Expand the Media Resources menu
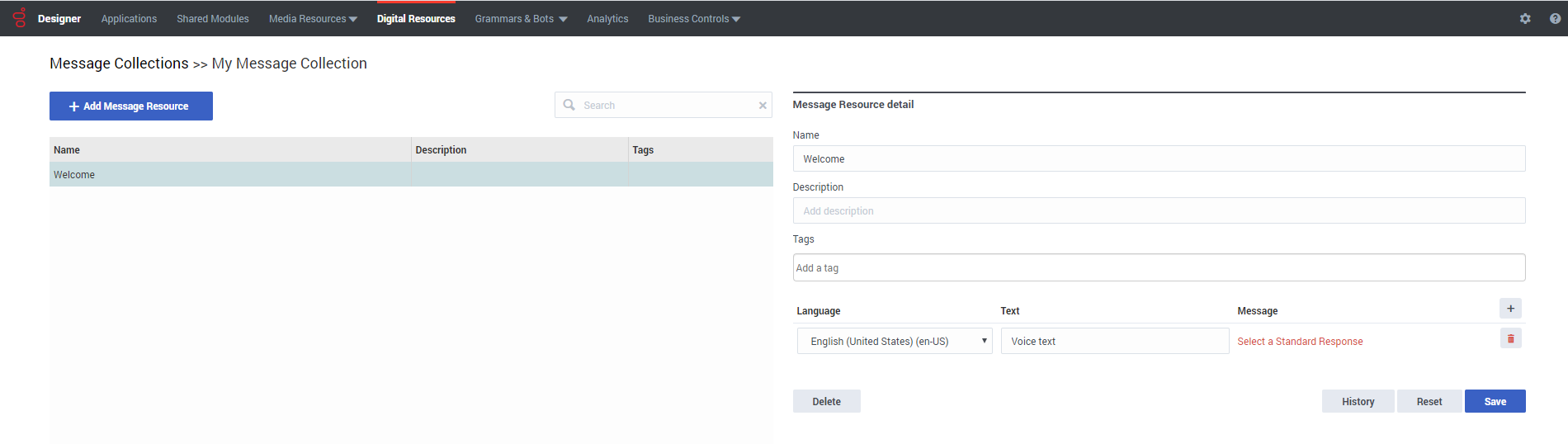This screenshot has width=1568, height=444. coord(313,19)
